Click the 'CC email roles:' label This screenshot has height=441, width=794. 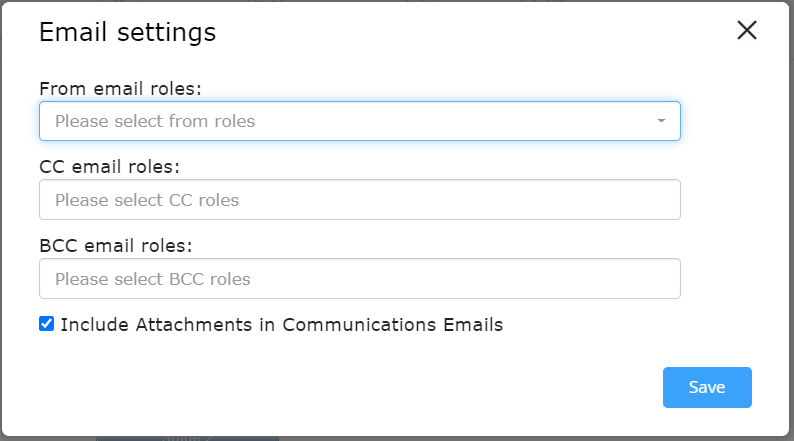(109, 167)
